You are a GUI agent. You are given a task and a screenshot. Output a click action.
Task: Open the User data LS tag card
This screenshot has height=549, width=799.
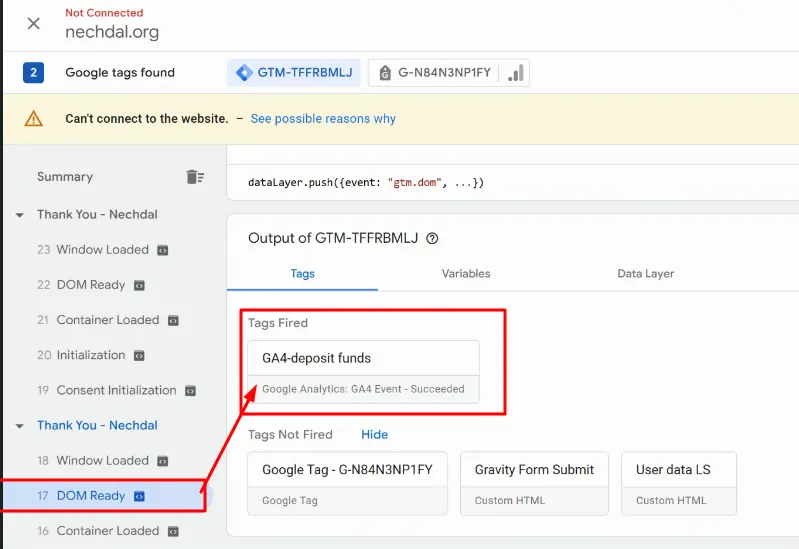(679, 483)
